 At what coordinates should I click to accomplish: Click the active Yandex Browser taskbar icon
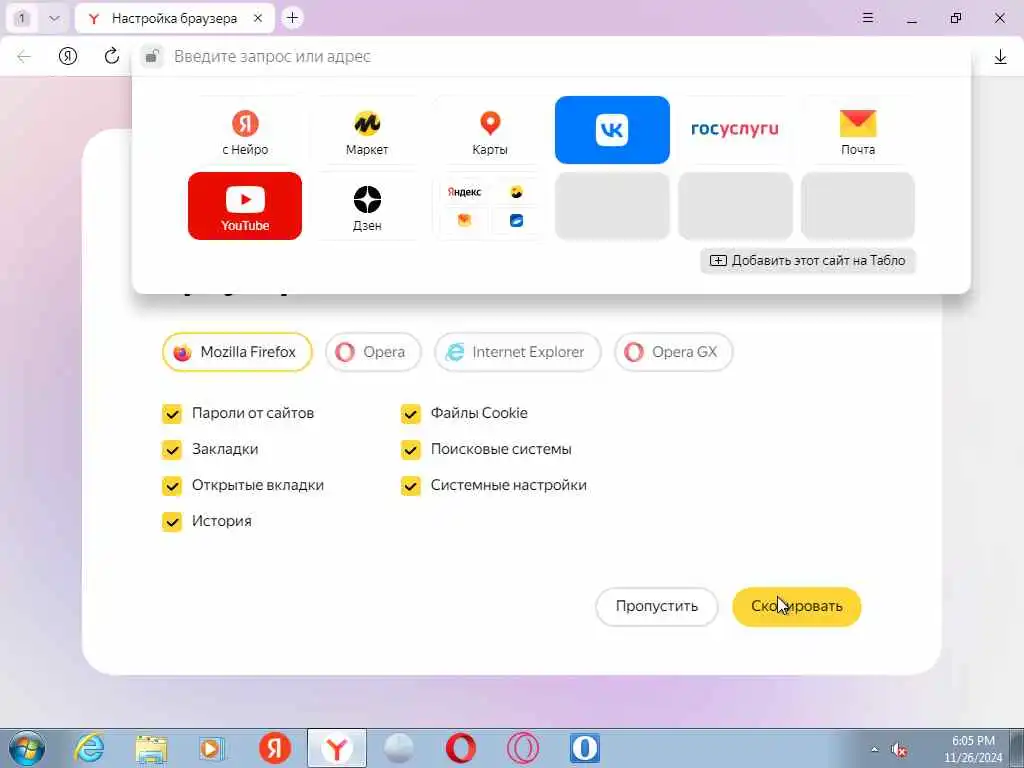click(337, 748)
